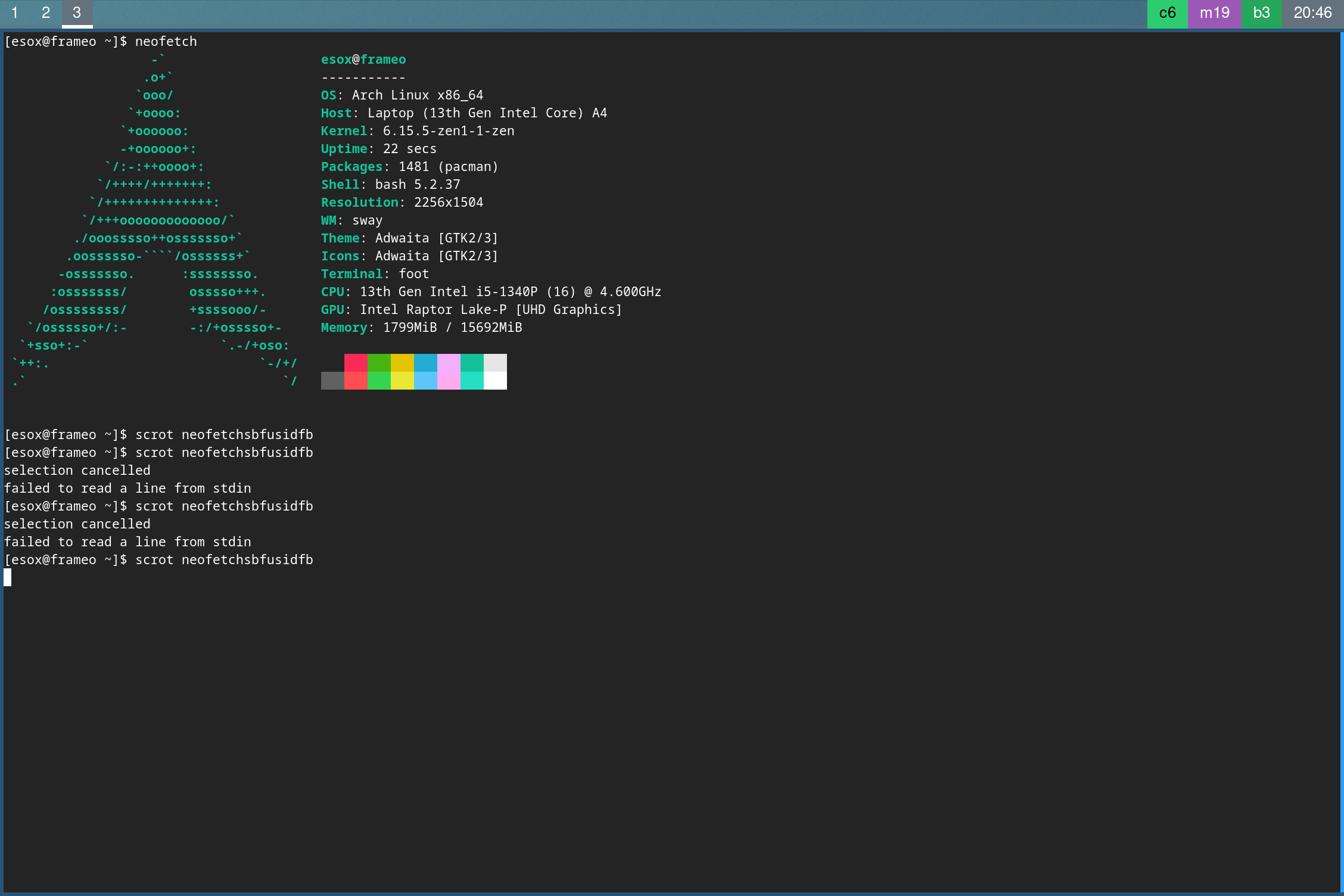This screenshot has width=1344, height=896.
Task: Click the first 'selection cancelled' message
Action: tap(77, 471)
